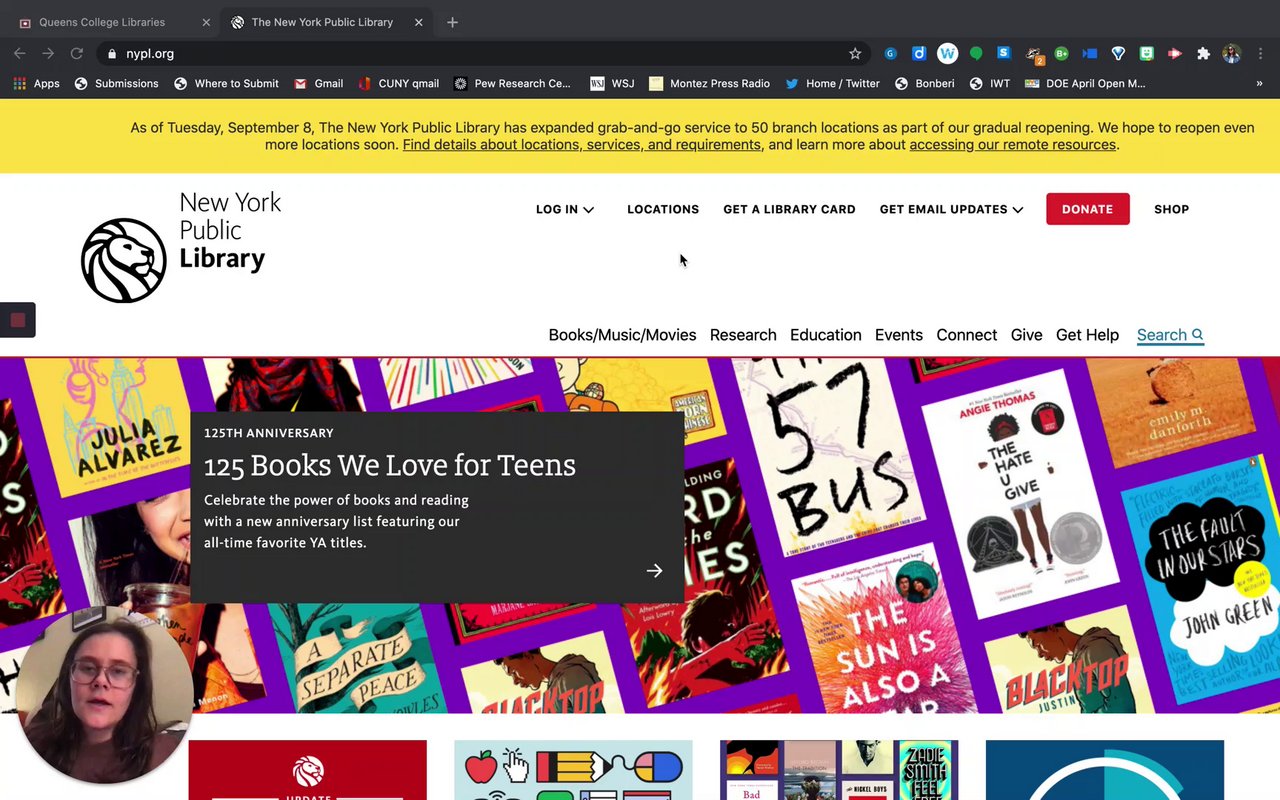Click the white circle W extension icon
Image resolution: width=1280 pixels, height=800 pixels.
(947, 53)
